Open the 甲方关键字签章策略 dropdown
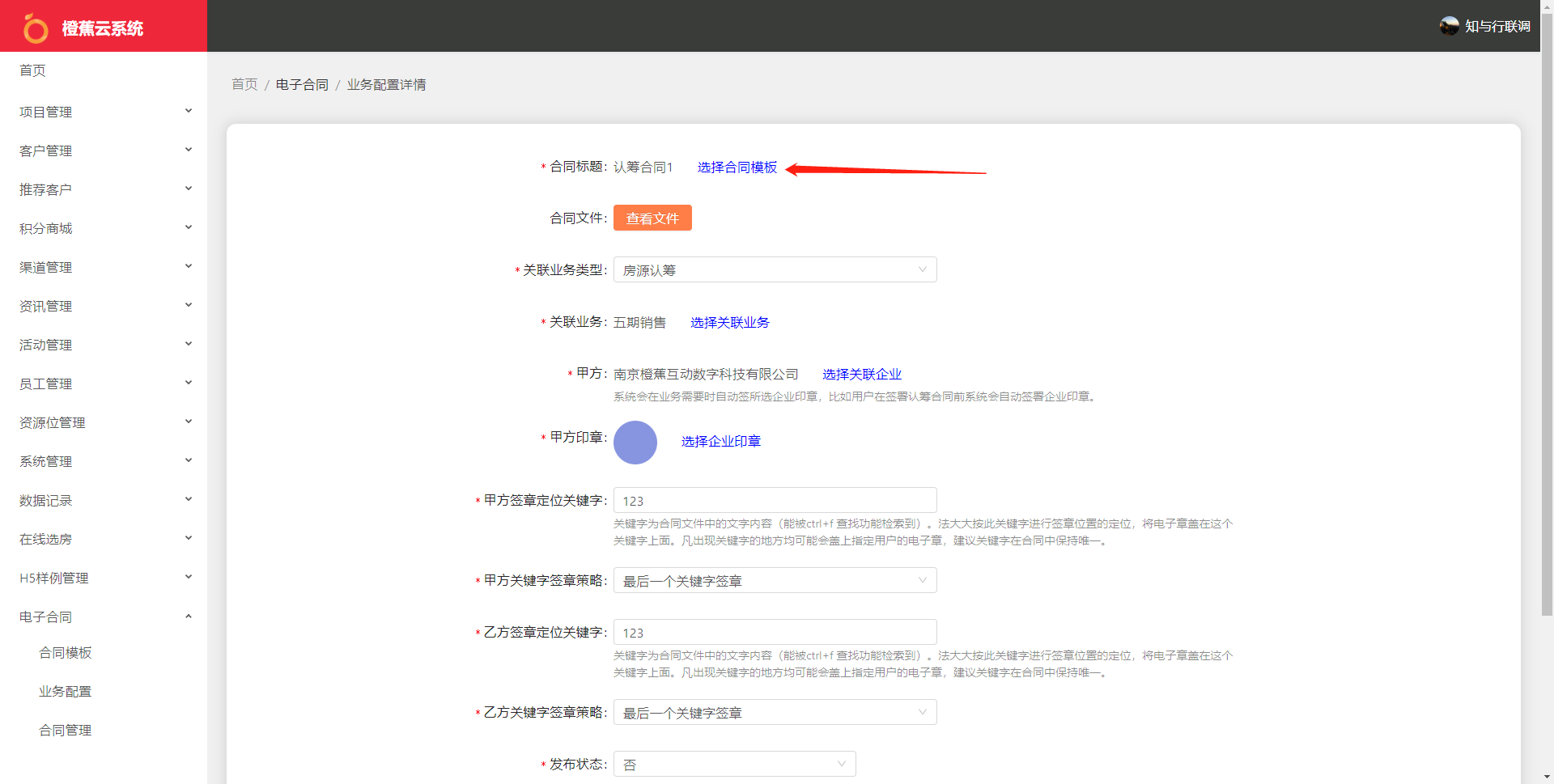Image resolution: width=1554 pixels, height=784 pixels. (775, 580)
